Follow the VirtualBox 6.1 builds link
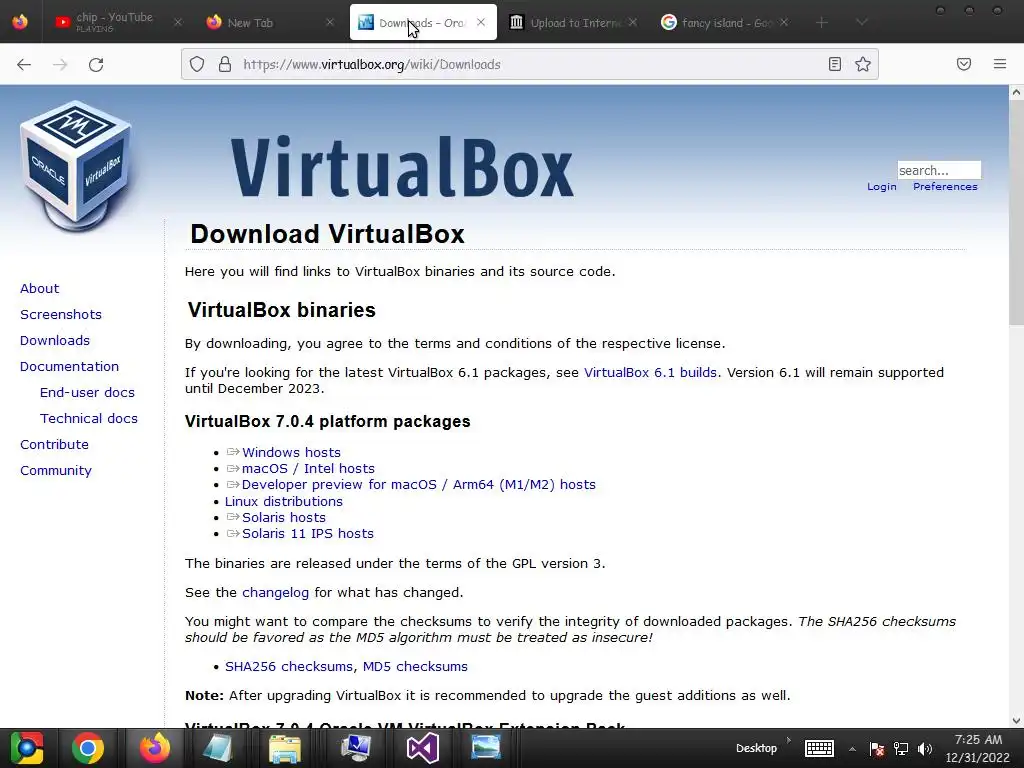 [x=650, y=373]
